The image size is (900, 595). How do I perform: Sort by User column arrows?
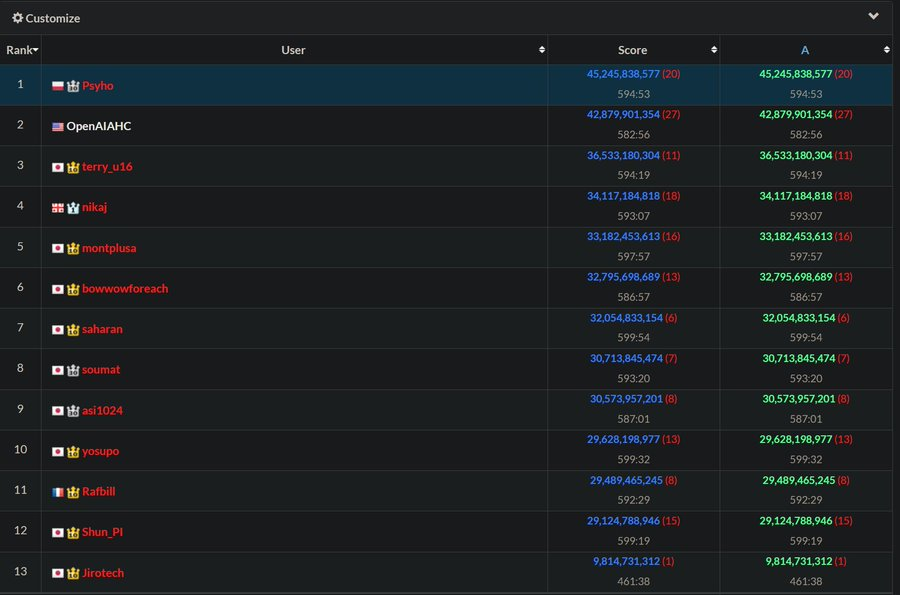point(541,50)
